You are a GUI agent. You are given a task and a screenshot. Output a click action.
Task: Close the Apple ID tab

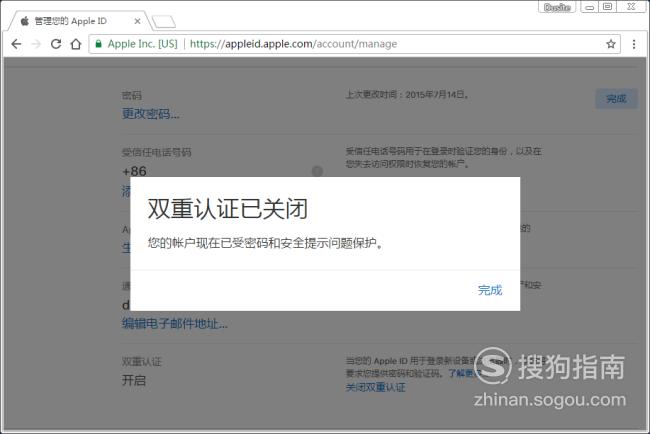click(x=138, y=21)
